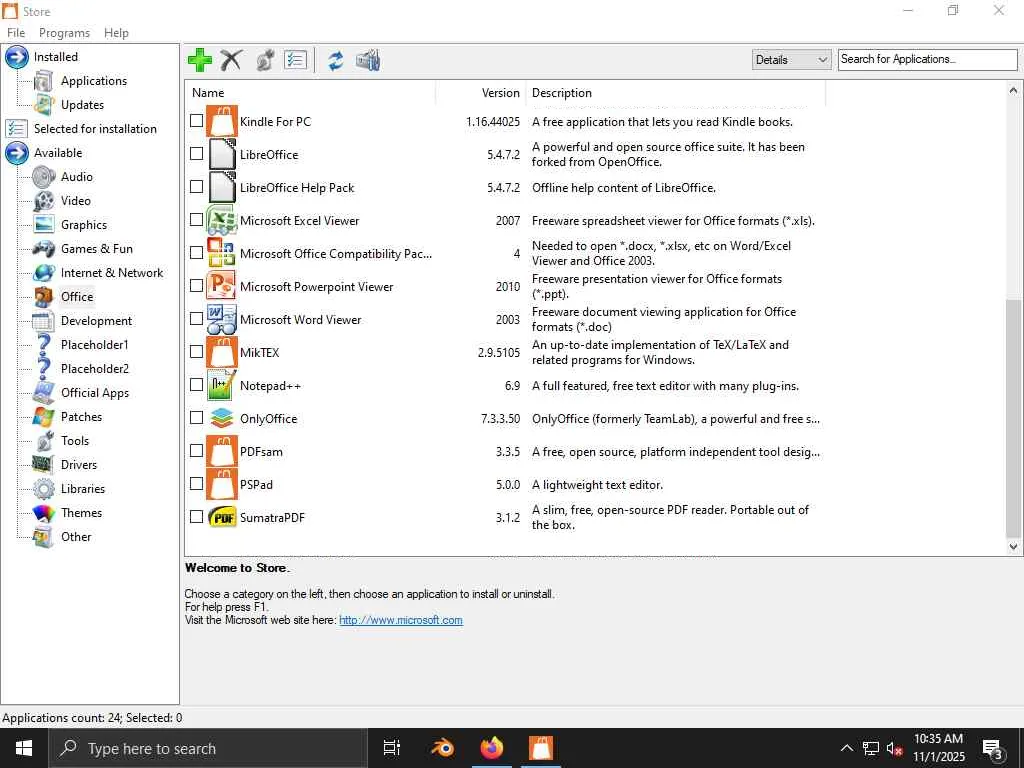
Task: Open Internet & Network globe icon
Action: [x=44, y=273]
